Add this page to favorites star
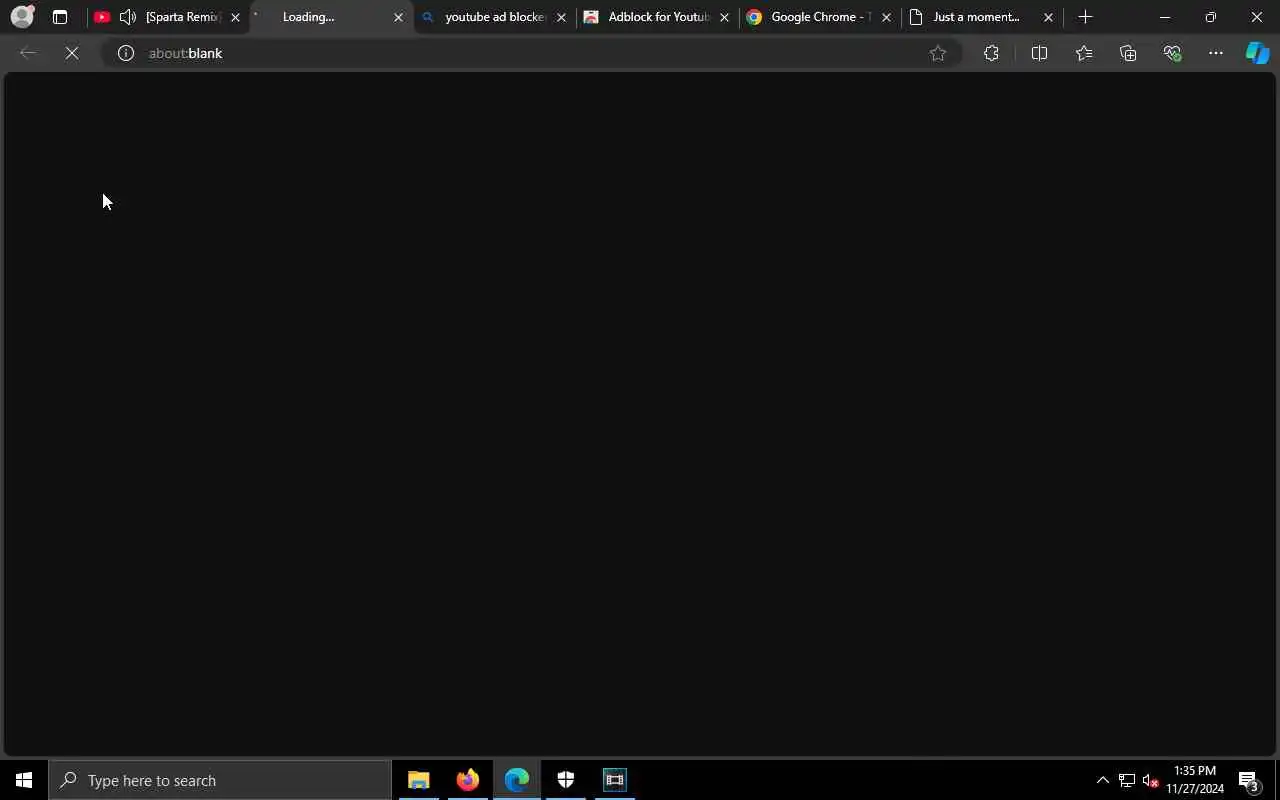The width and height of the screenshot is (1280, 800). click(938, 53)
